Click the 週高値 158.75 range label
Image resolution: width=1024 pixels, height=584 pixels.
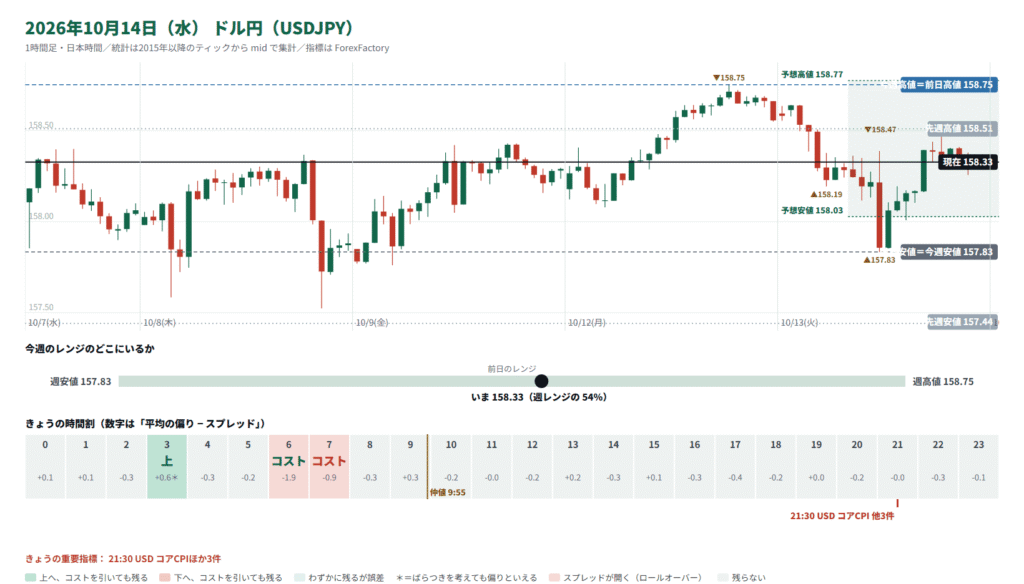943,381
